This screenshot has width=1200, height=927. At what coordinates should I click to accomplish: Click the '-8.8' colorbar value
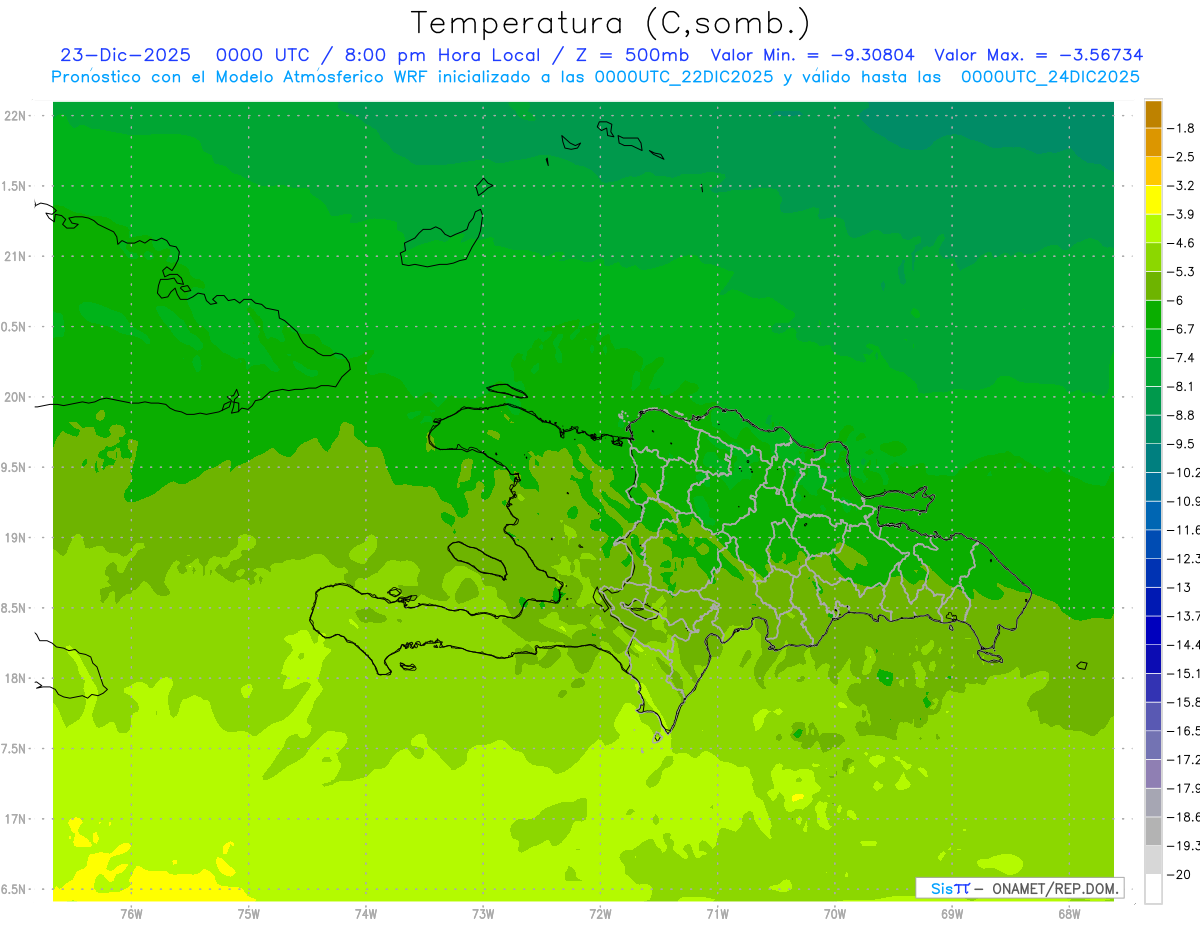(x=1182, y=415)
